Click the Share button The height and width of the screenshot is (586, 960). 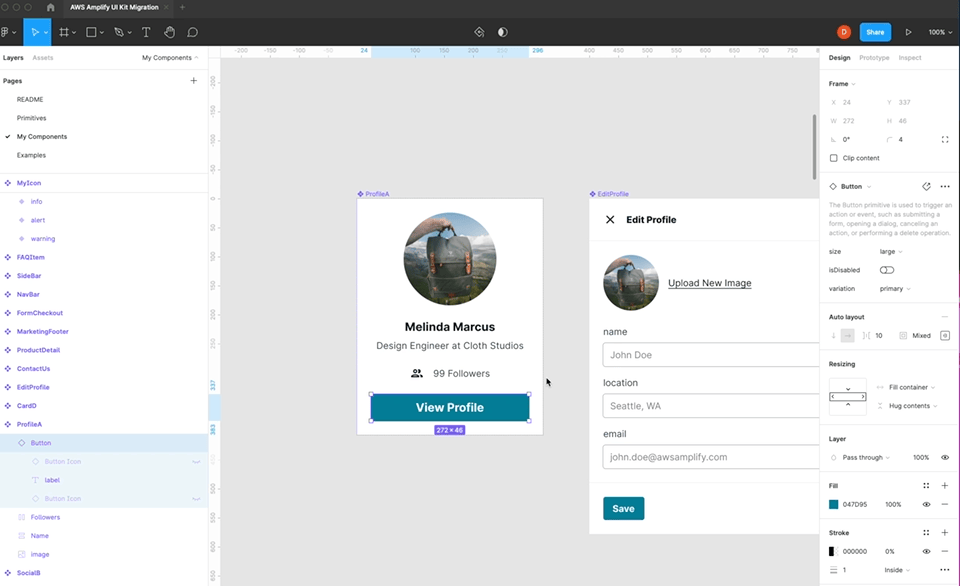point(875,31)
